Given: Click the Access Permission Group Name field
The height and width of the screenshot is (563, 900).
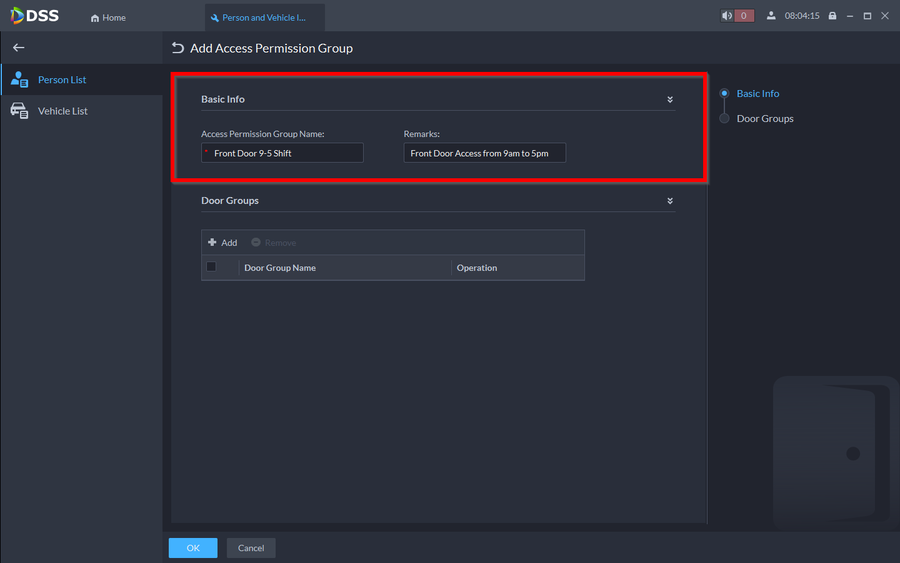Looking at the screenshot, I should point(285,153).
